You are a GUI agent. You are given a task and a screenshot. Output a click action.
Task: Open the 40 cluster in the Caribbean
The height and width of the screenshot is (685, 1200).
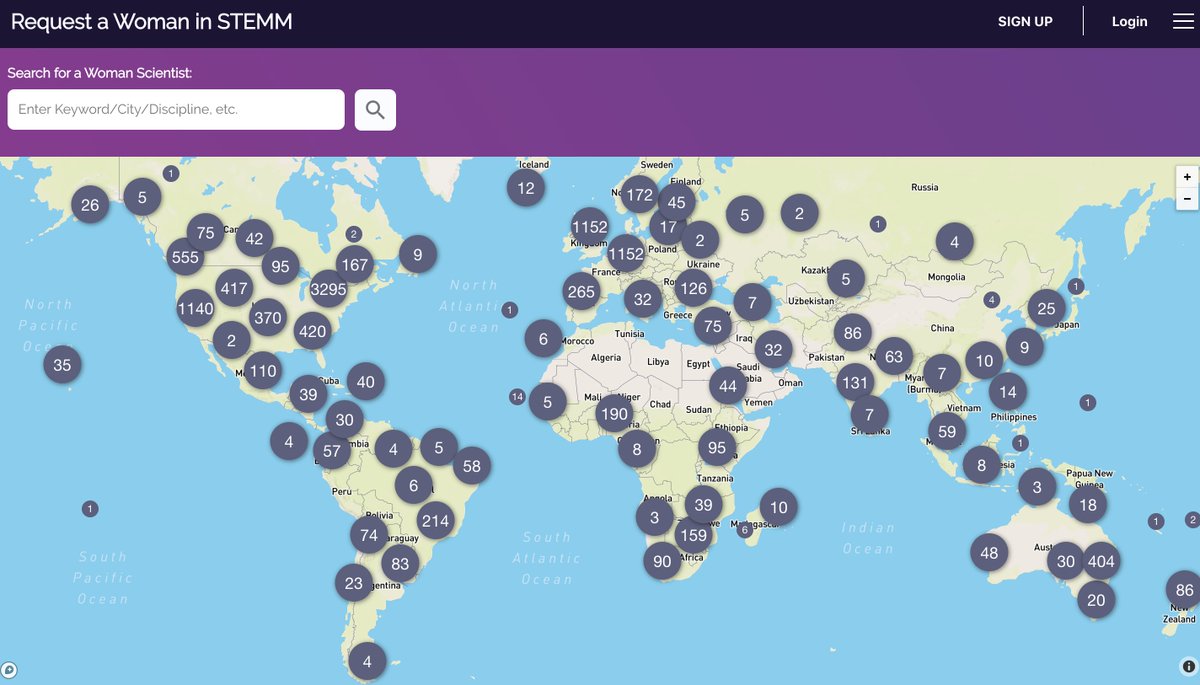(x=365, y=382)
